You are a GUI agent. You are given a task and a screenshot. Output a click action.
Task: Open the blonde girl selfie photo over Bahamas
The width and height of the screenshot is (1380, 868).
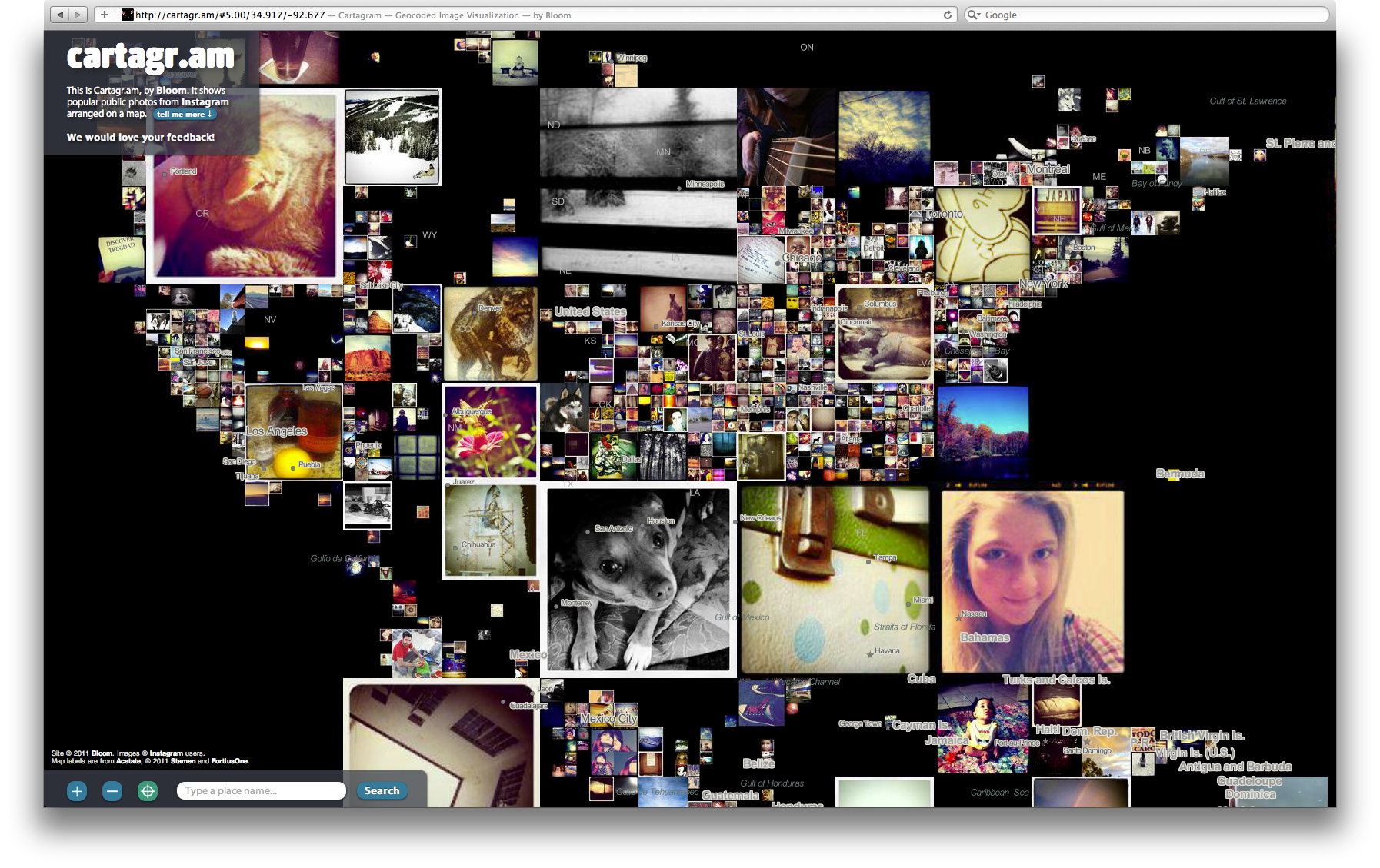(x=1032, y=580)
